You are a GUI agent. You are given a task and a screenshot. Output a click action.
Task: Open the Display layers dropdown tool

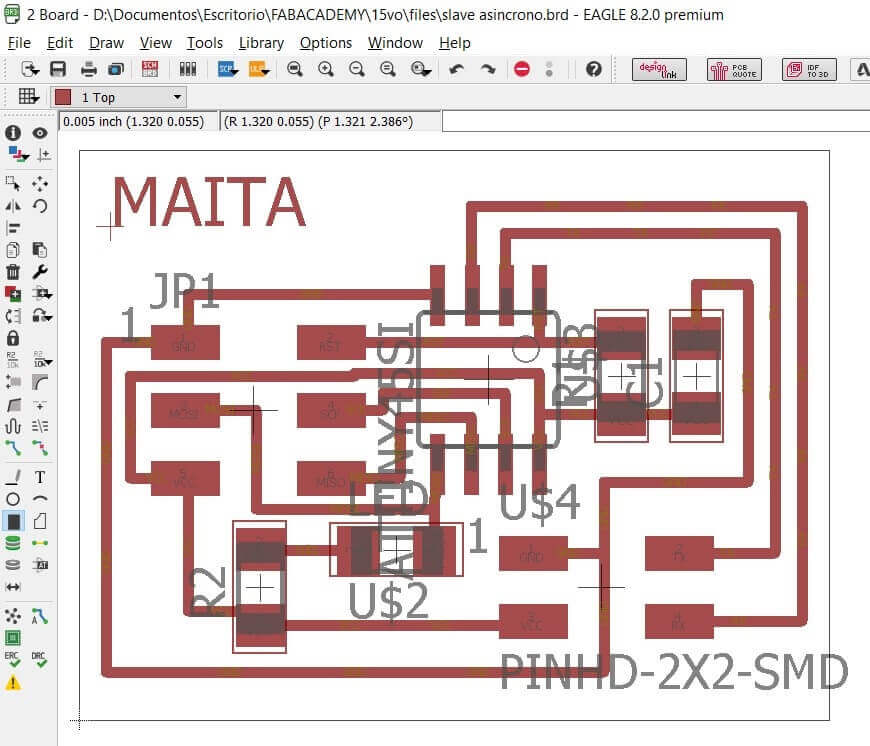[17, 155]
